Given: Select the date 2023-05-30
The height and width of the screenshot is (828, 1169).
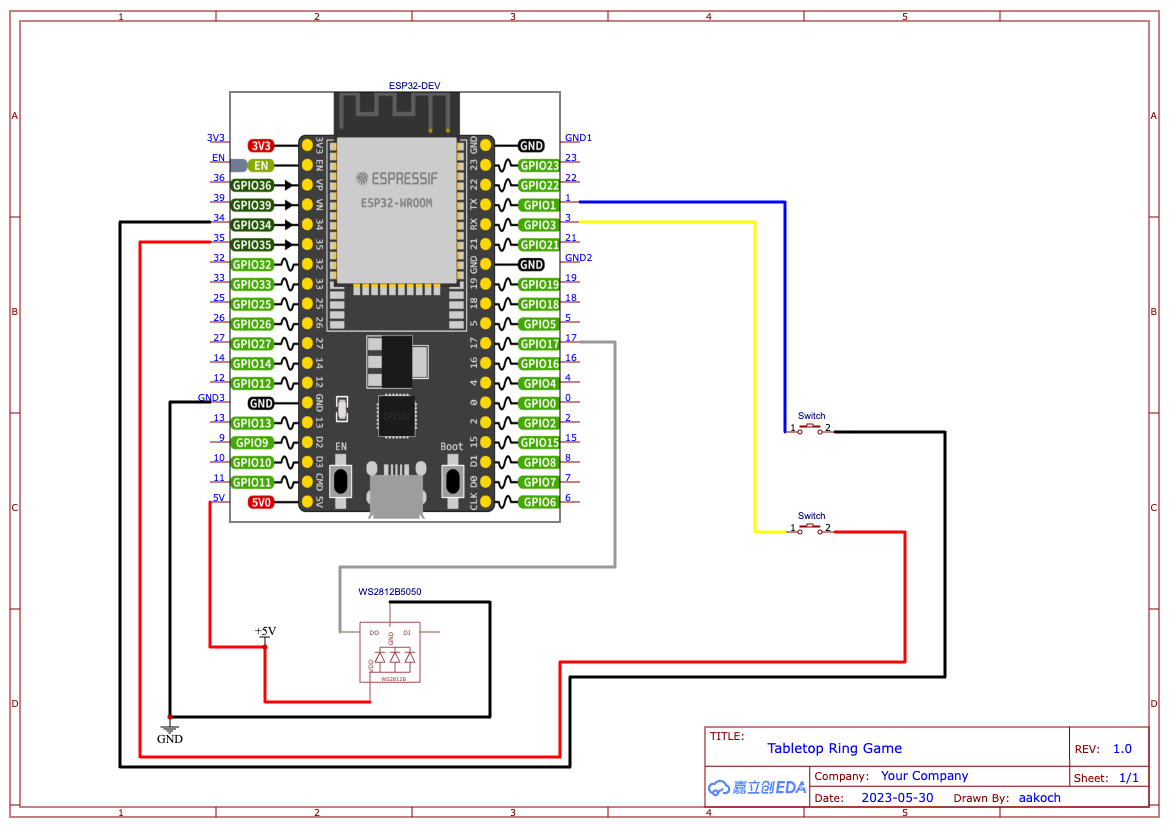Looking at the screenshot, I should point(897,797).
